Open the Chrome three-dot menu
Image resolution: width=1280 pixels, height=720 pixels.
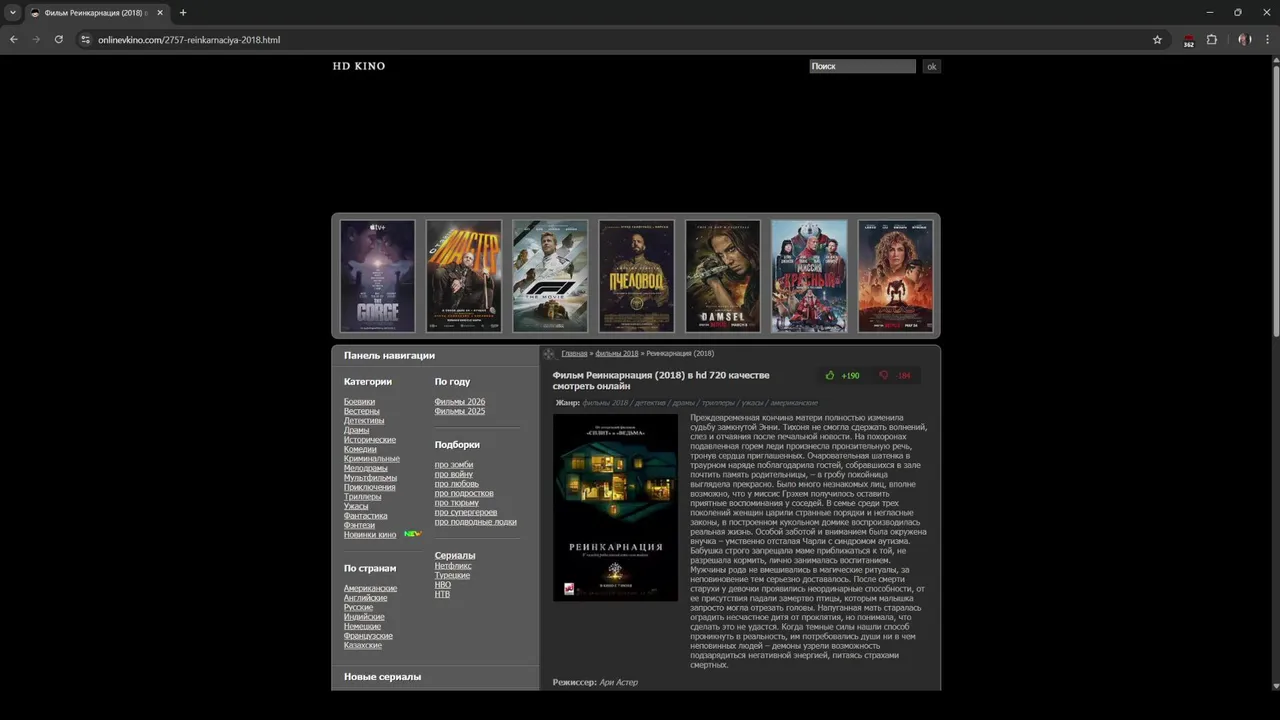click(1267, 40)
